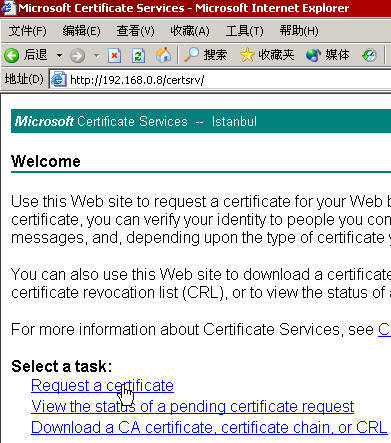This screenshot has height=443, width=391.
Task: Click the 地址(D) address label
Action: pyautogui.click(x=24, y=80)
